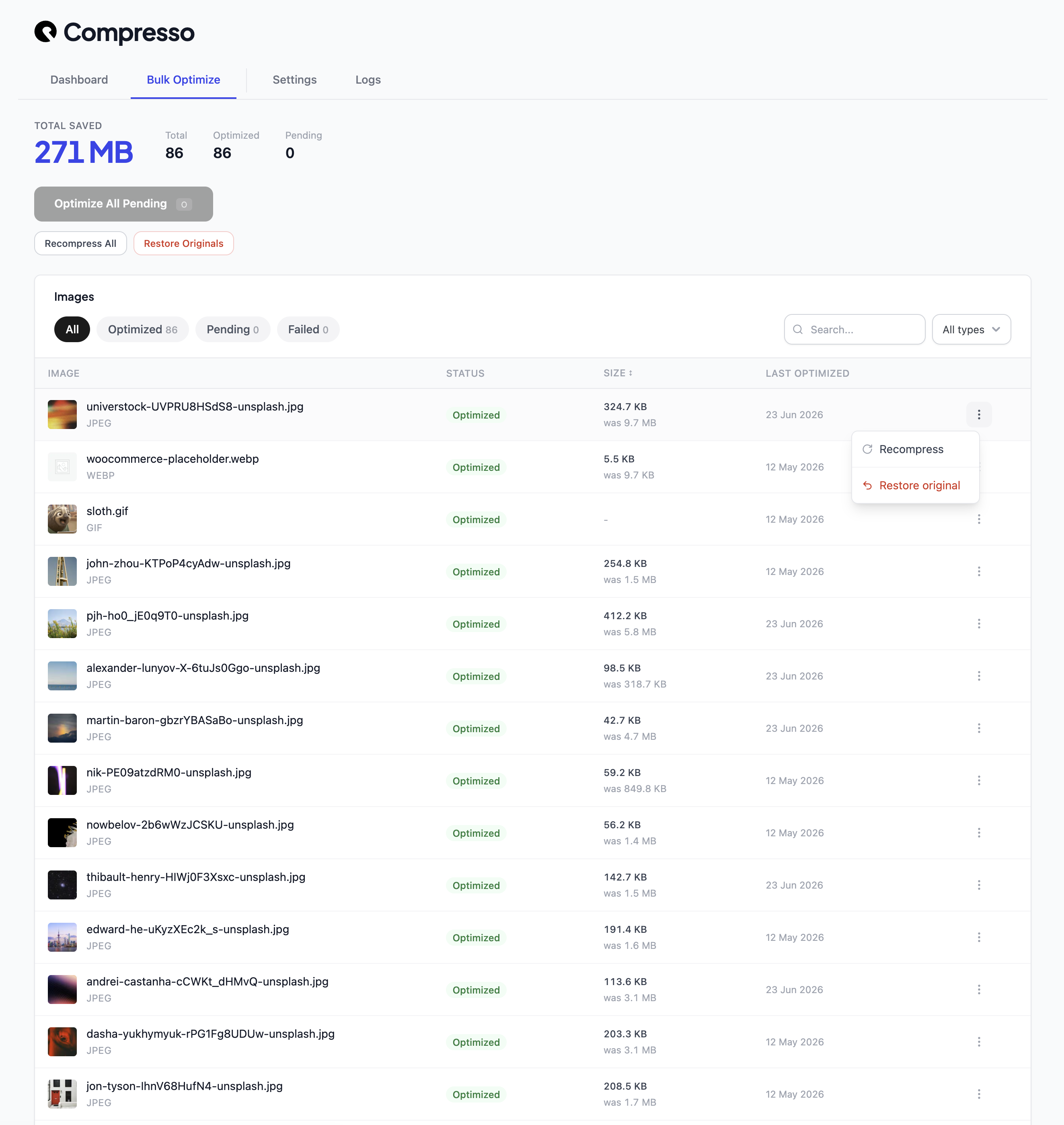Open the actions menu for martin-baron row
Screen dimensions: 1064x1125
click(978, 727)
